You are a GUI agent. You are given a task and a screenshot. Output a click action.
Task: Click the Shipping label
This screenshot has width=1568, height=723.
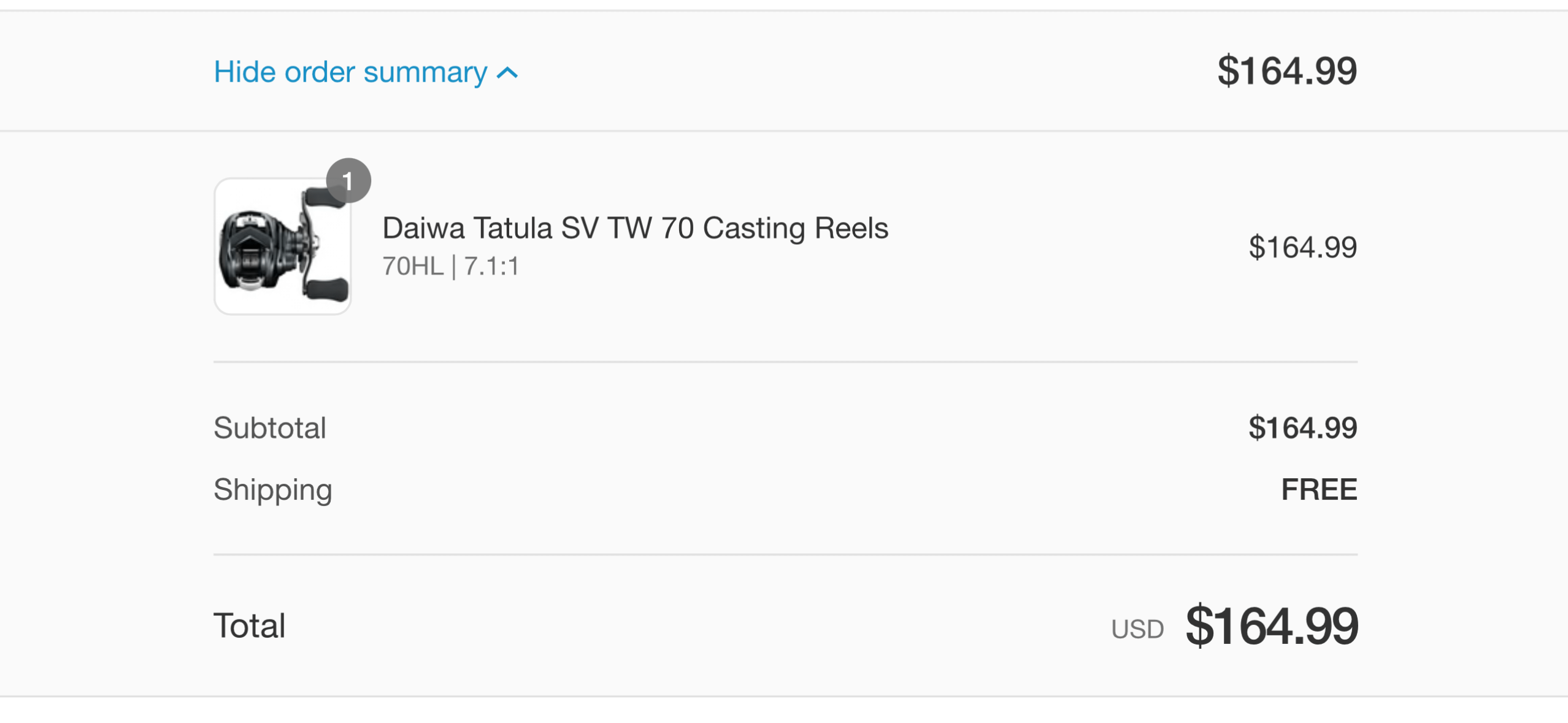(272, 489)
